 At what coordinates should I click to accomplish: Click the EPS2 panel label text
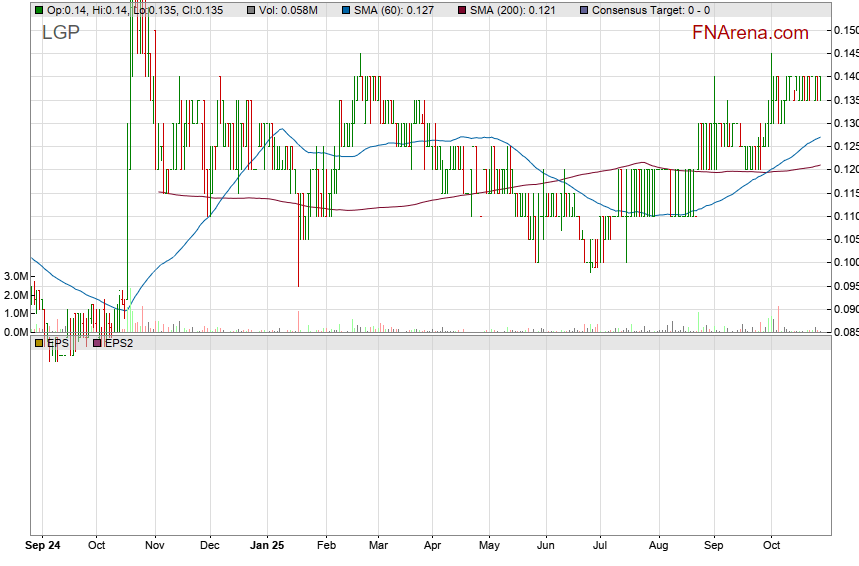pos(118,343)
